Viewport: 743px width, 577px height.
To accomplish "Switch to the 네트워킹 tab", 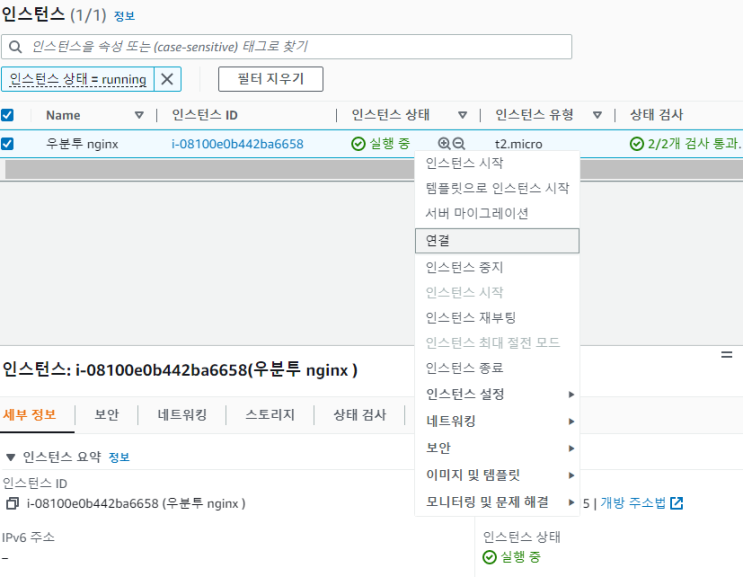I will click(x=182, y=415).
